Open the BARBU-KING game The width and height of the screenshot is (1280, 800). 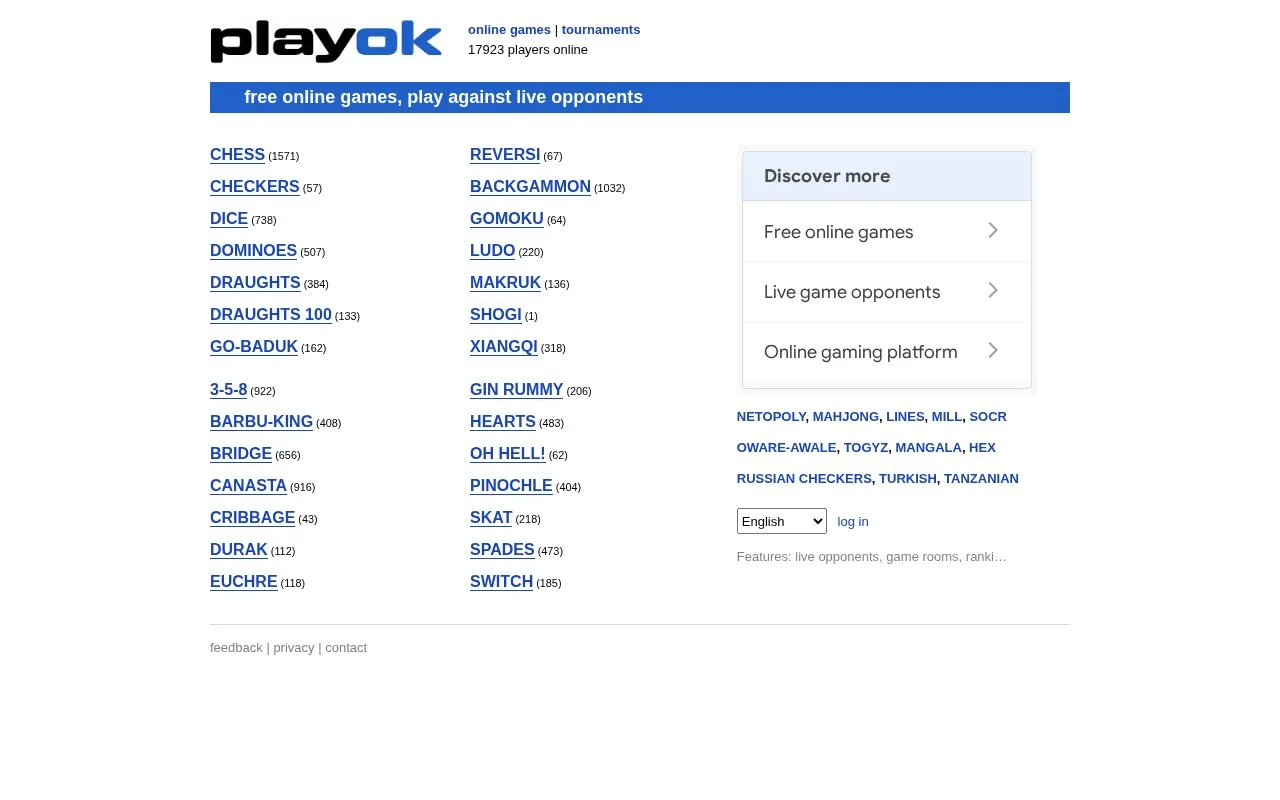(x=261, y=422)
